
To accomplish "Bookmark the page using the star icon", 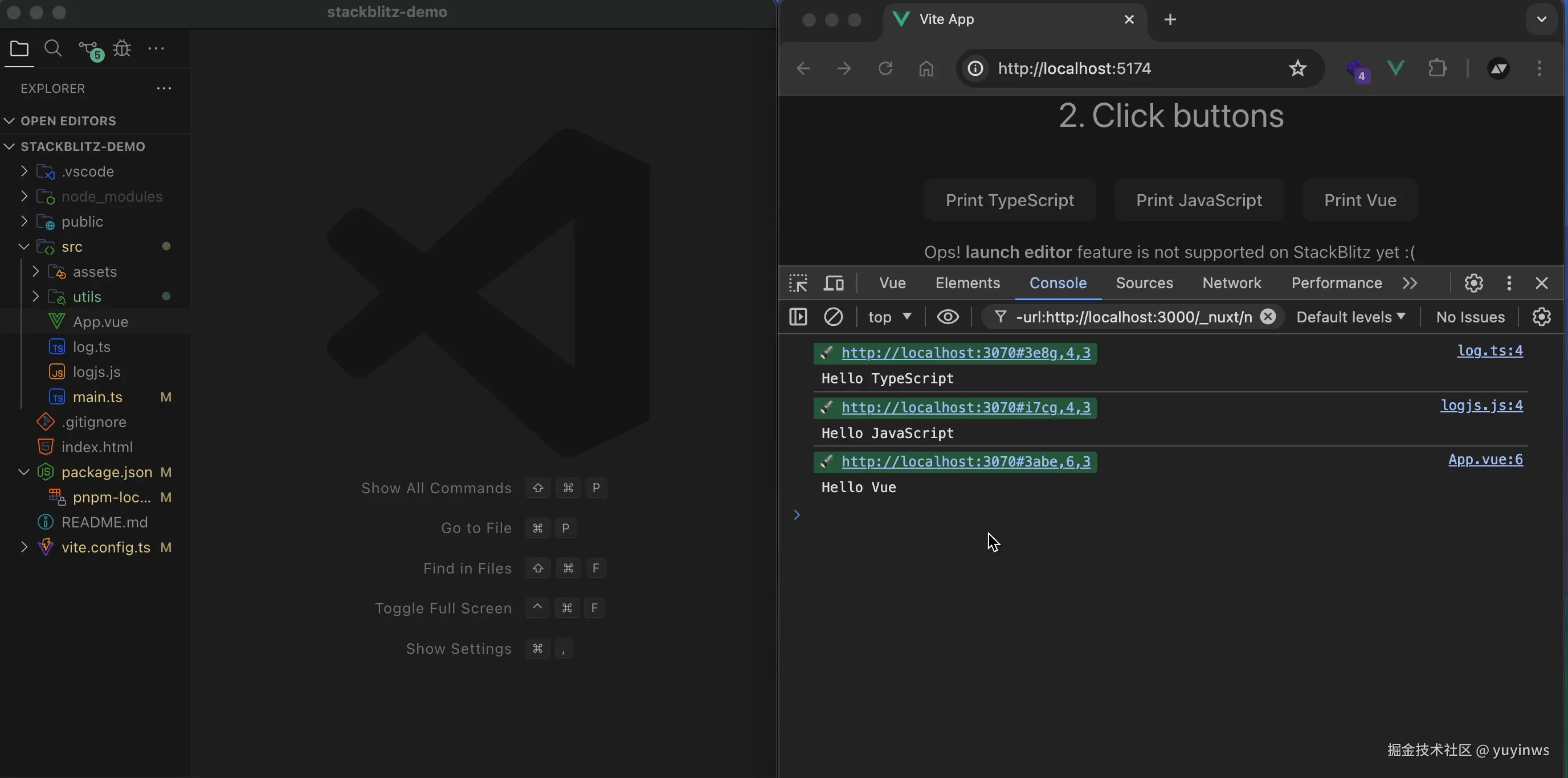I will 1298,68.
